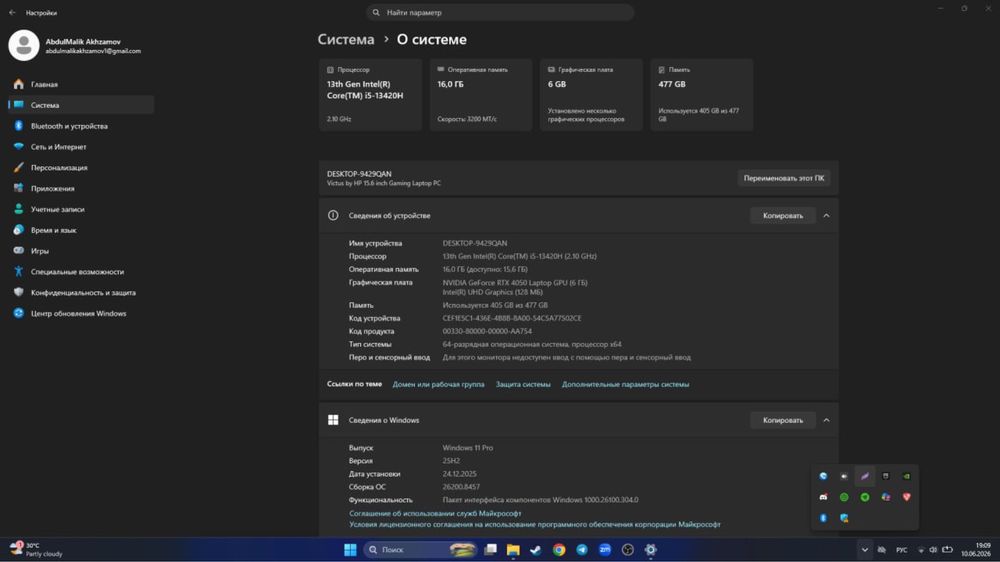1000x562 pixels.
Task: Click the NVIDIA GeForce RTX 4050 Laptop GPU text
Action: click(x=515, y=283)
